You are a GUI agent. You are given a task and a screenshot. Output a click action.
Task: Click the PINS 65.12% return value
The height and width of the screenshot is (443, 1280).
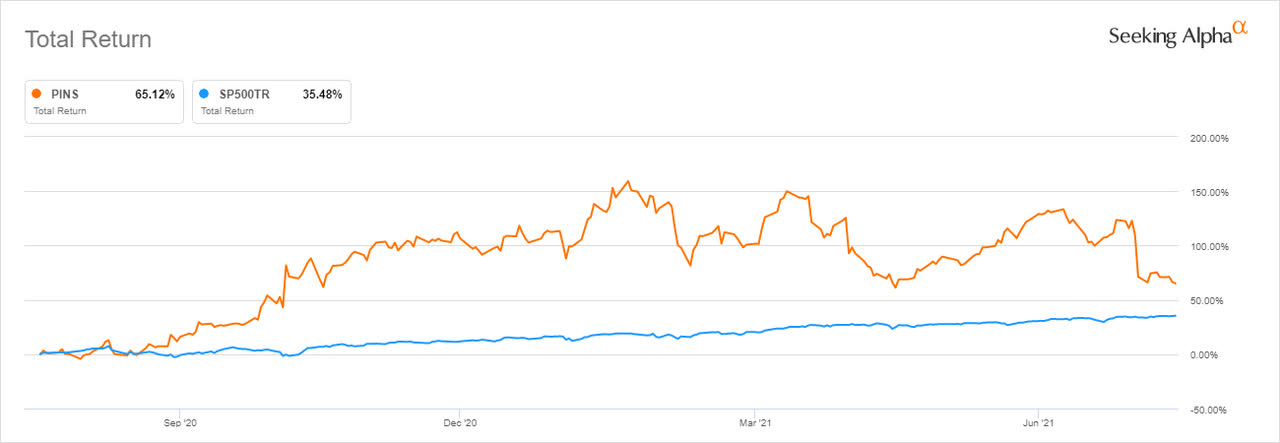coord(155,94)
